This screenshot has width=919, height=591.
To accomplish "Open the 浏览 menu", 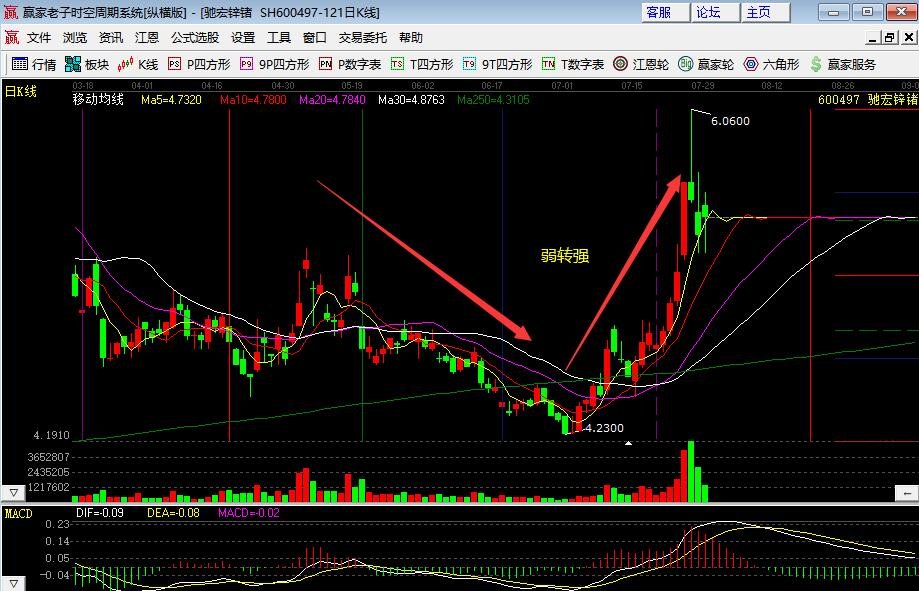I will [x=75, y=38].
